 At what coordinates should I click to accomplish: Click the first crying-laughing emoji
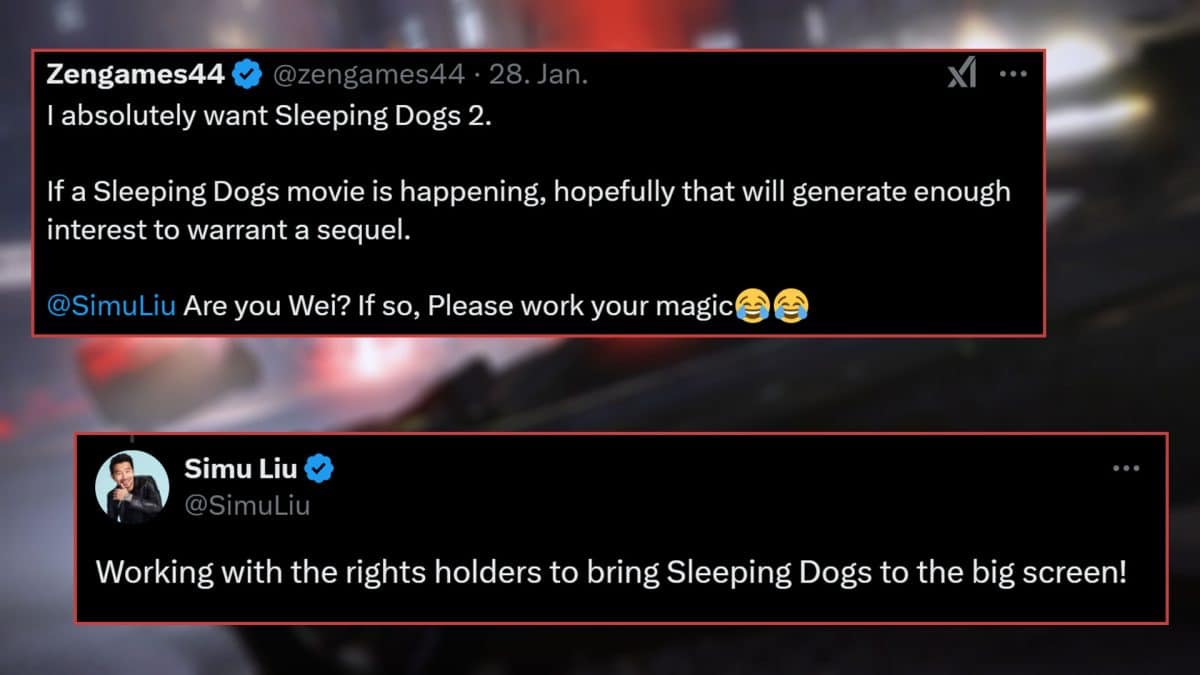[751, 306]
